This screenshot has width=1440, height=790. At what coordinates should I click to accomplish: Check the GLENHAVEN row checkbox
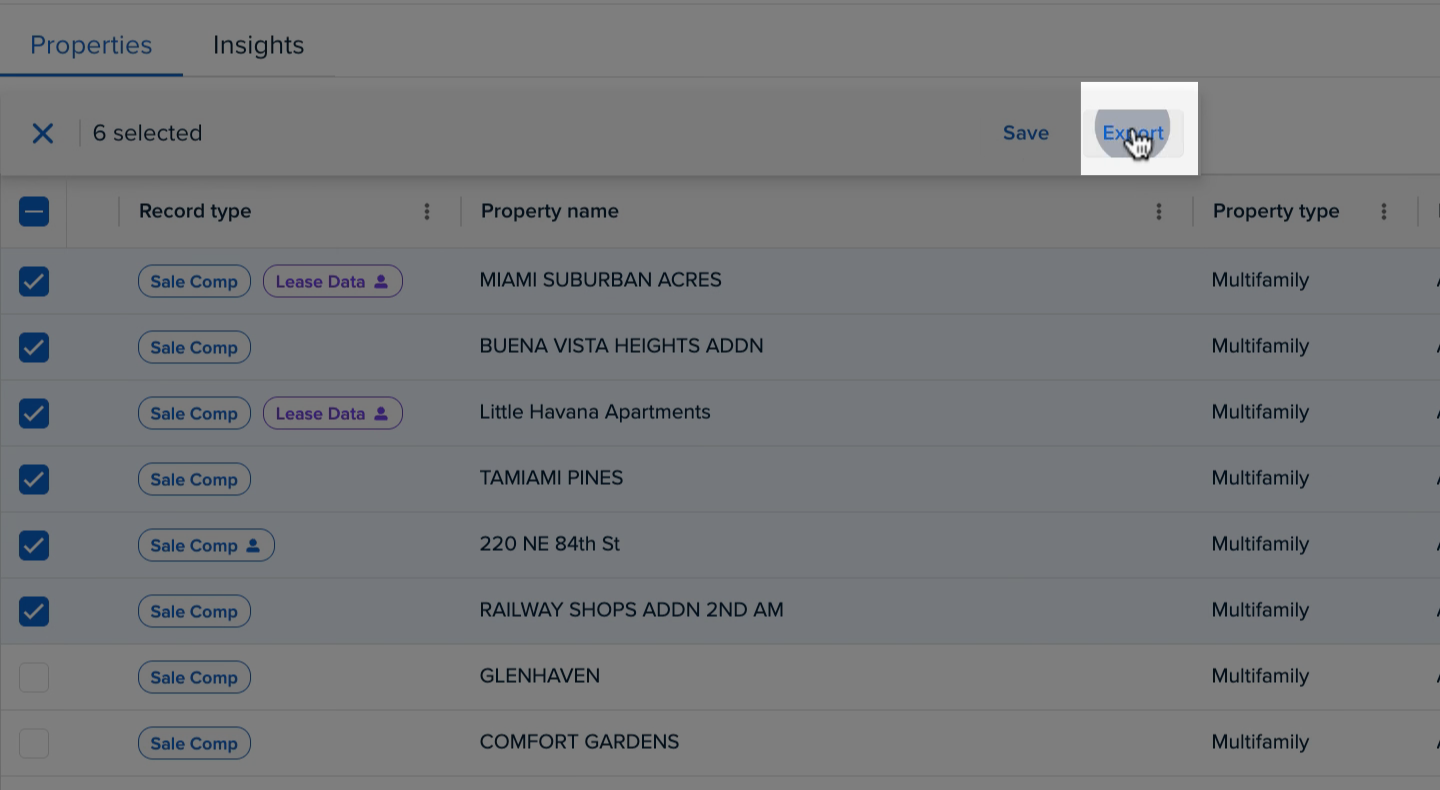tap(34, 678)
